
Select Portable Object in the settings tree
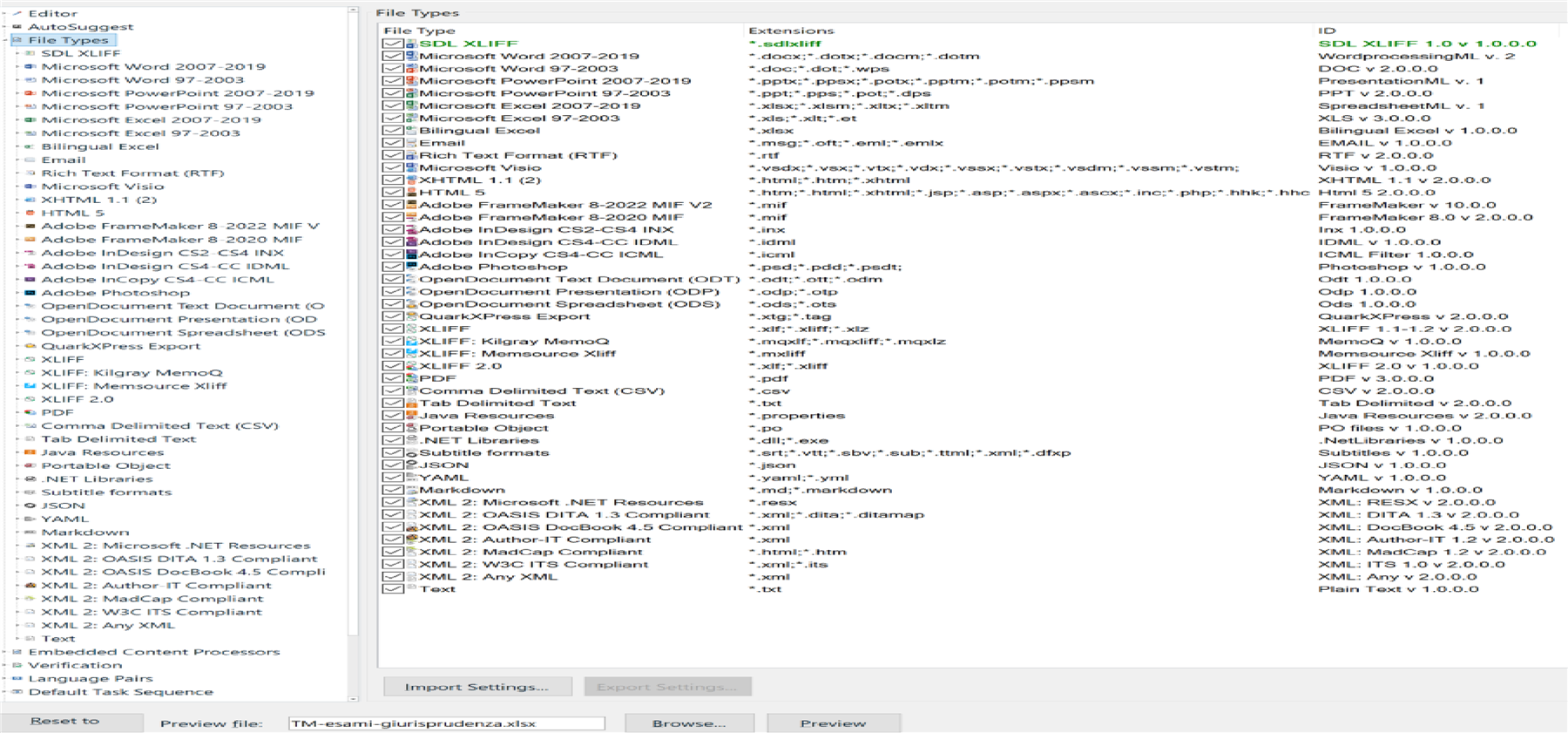(106, 466)
